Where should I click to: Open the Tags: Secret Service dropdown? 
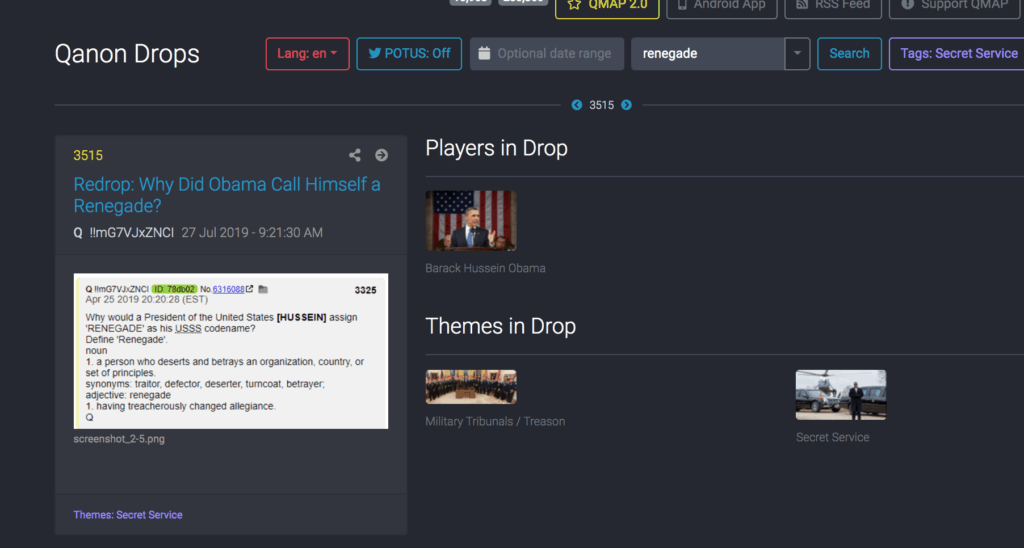(x=957, y=54)
